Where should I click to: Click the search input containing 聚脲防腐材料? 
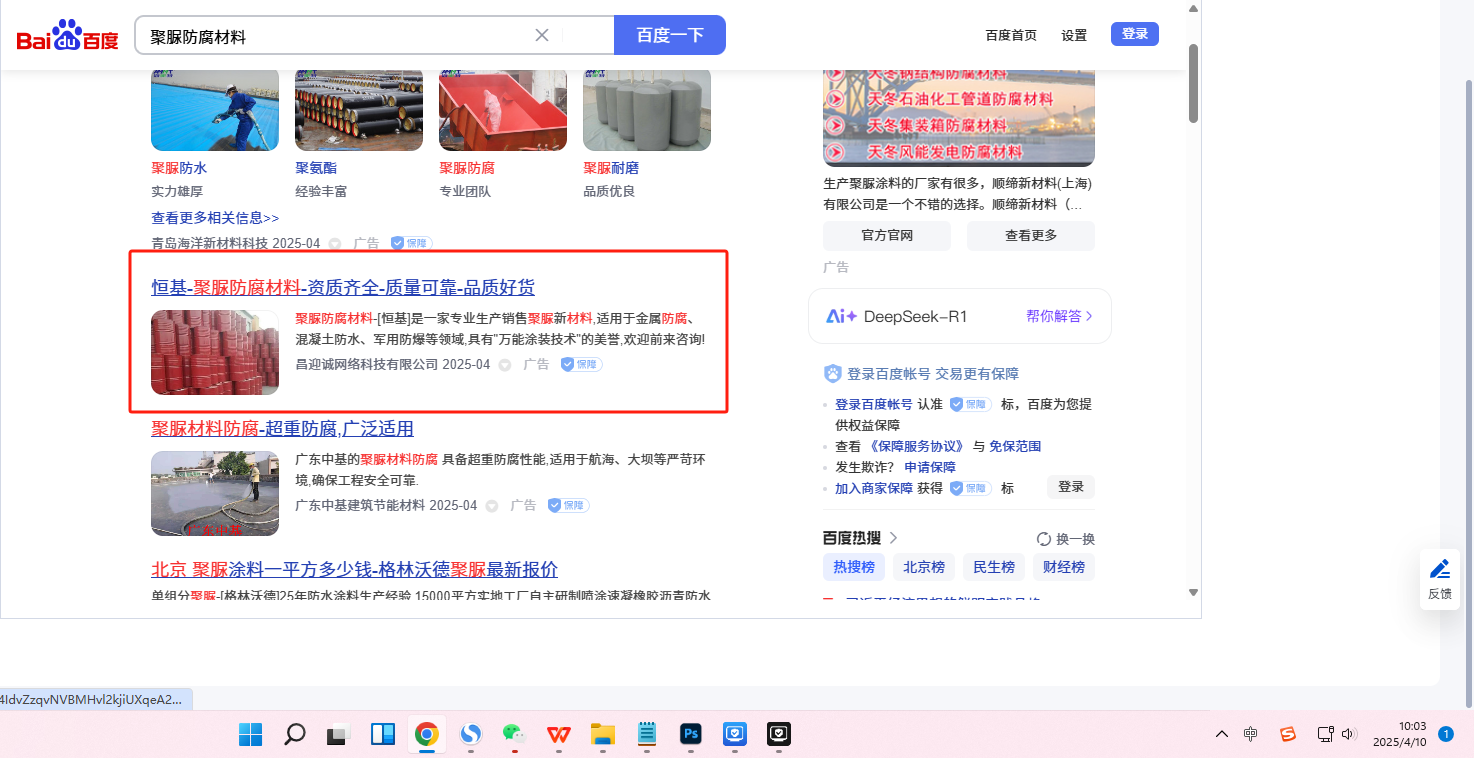pyautogui.click(x=335, y=36)
